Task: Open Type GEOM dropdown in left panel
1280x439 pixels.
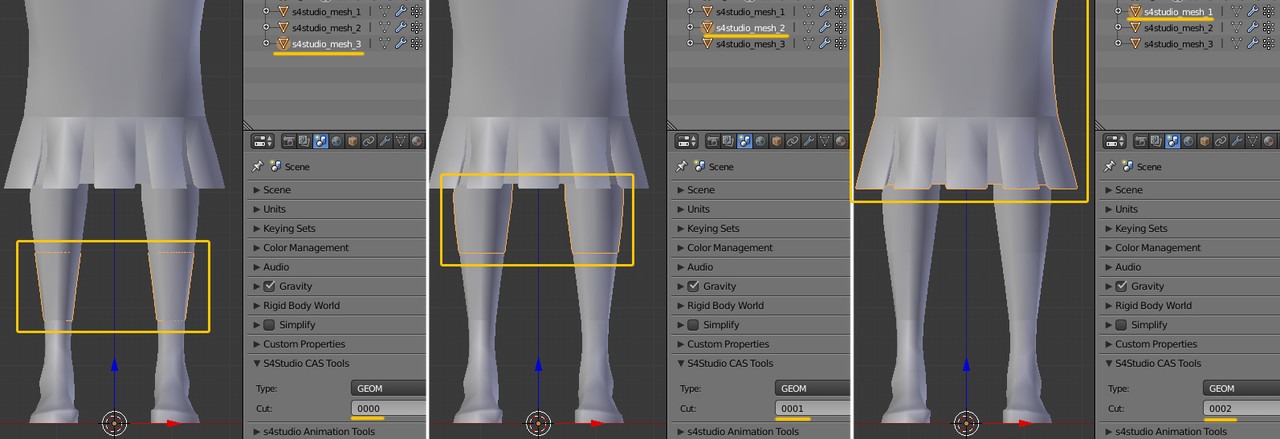Action: point(388,388)
